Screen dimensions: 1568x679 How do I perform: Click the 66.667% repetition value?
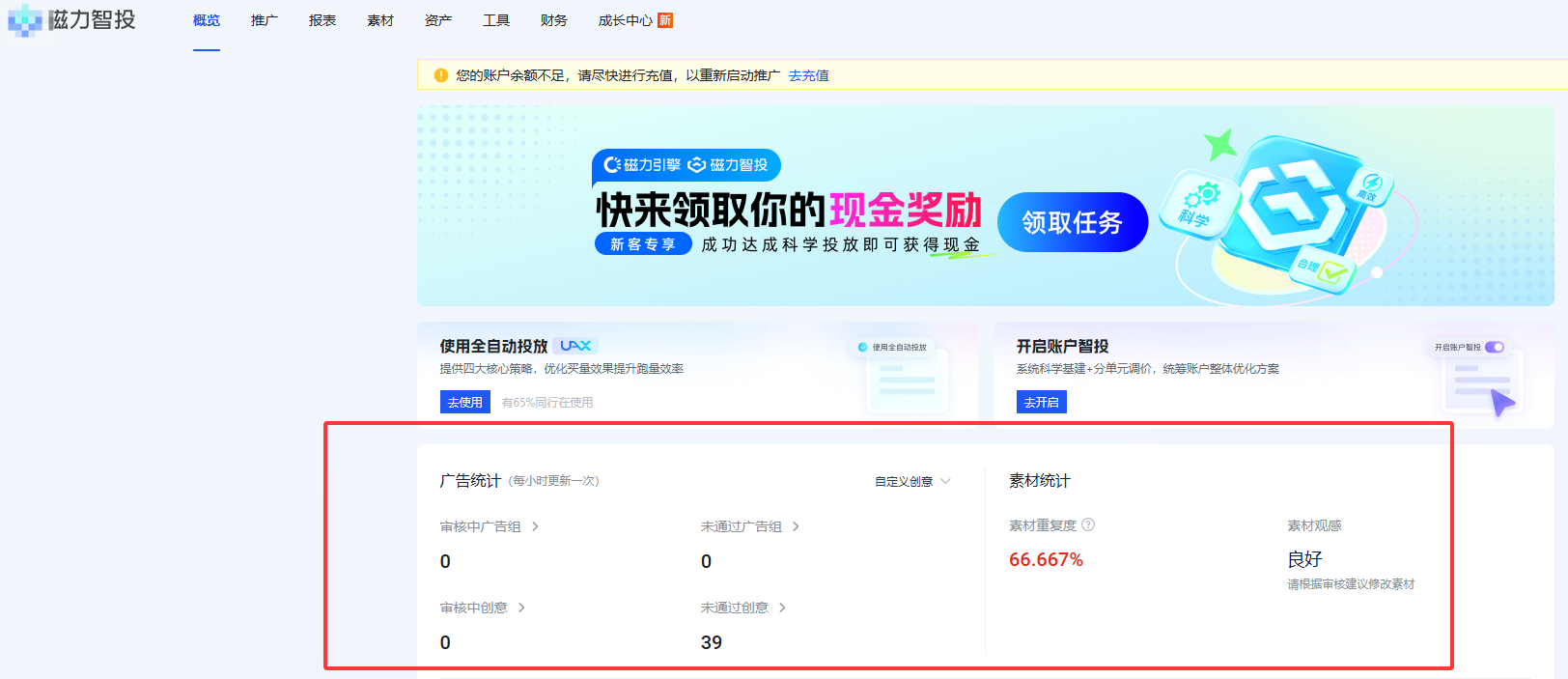coord(1046,559)
